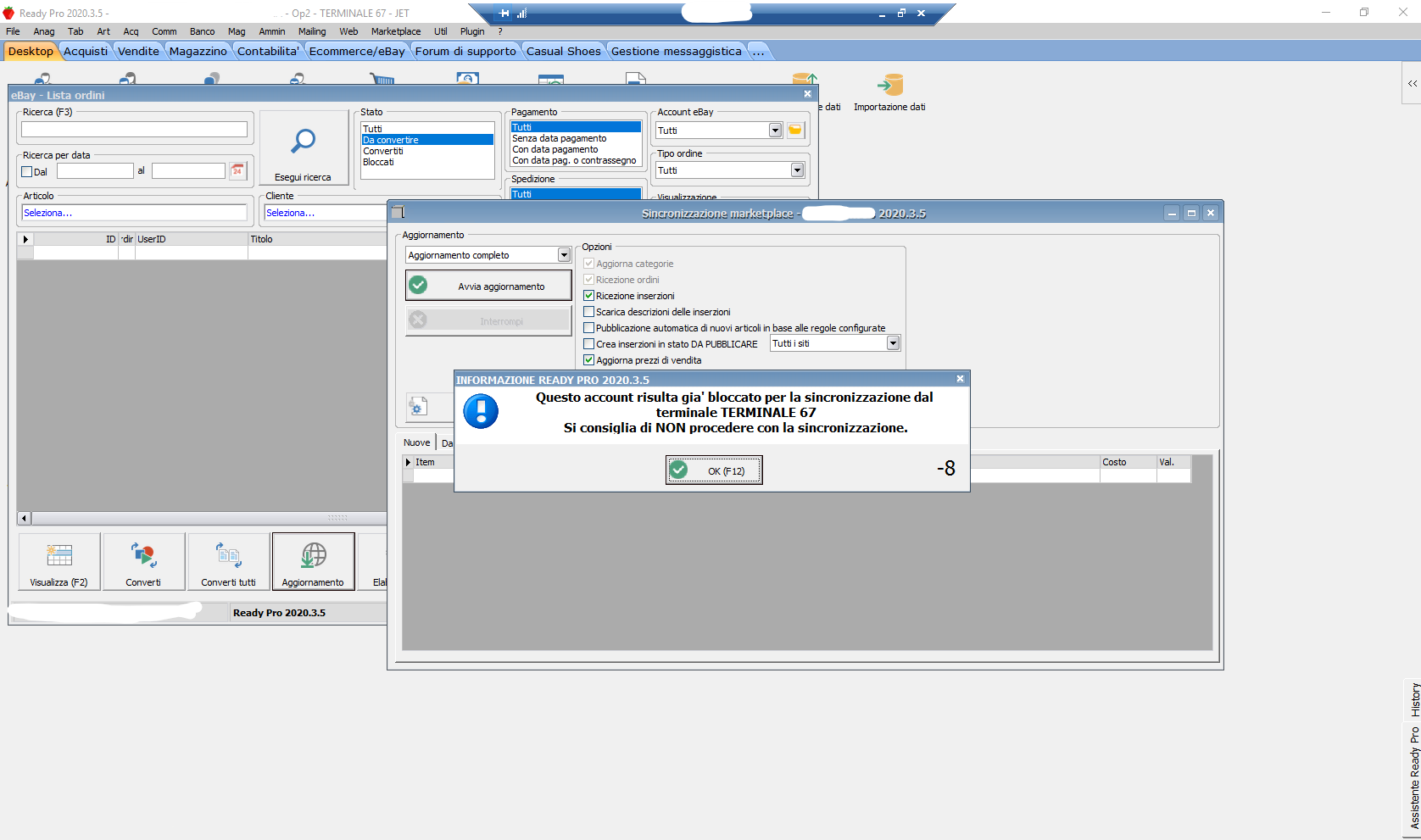This screenshot has width=1421, height=840.
Task: Click the settings gear document icon in the sync window
Action: click(x=417, y=407)
